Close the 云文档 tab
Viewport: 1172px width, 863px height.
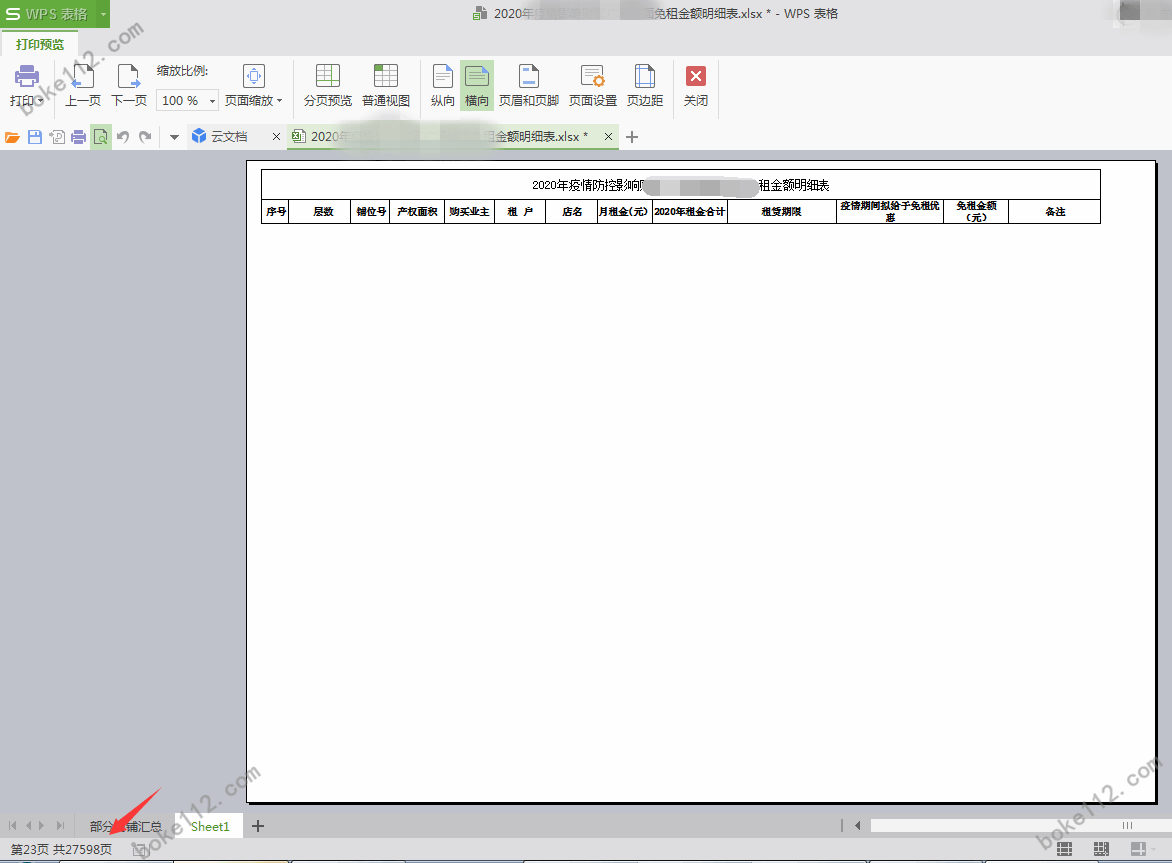(276, 137)
